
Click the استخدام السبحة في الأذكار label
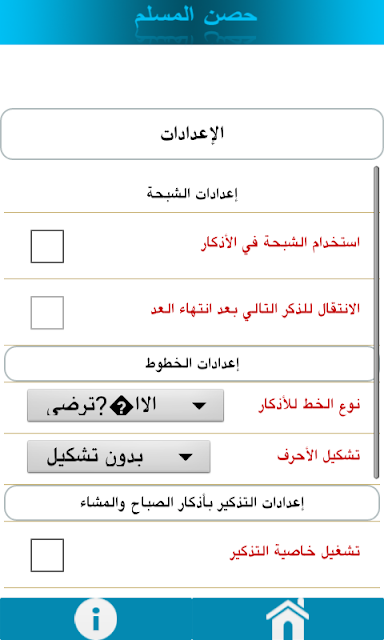281,243
